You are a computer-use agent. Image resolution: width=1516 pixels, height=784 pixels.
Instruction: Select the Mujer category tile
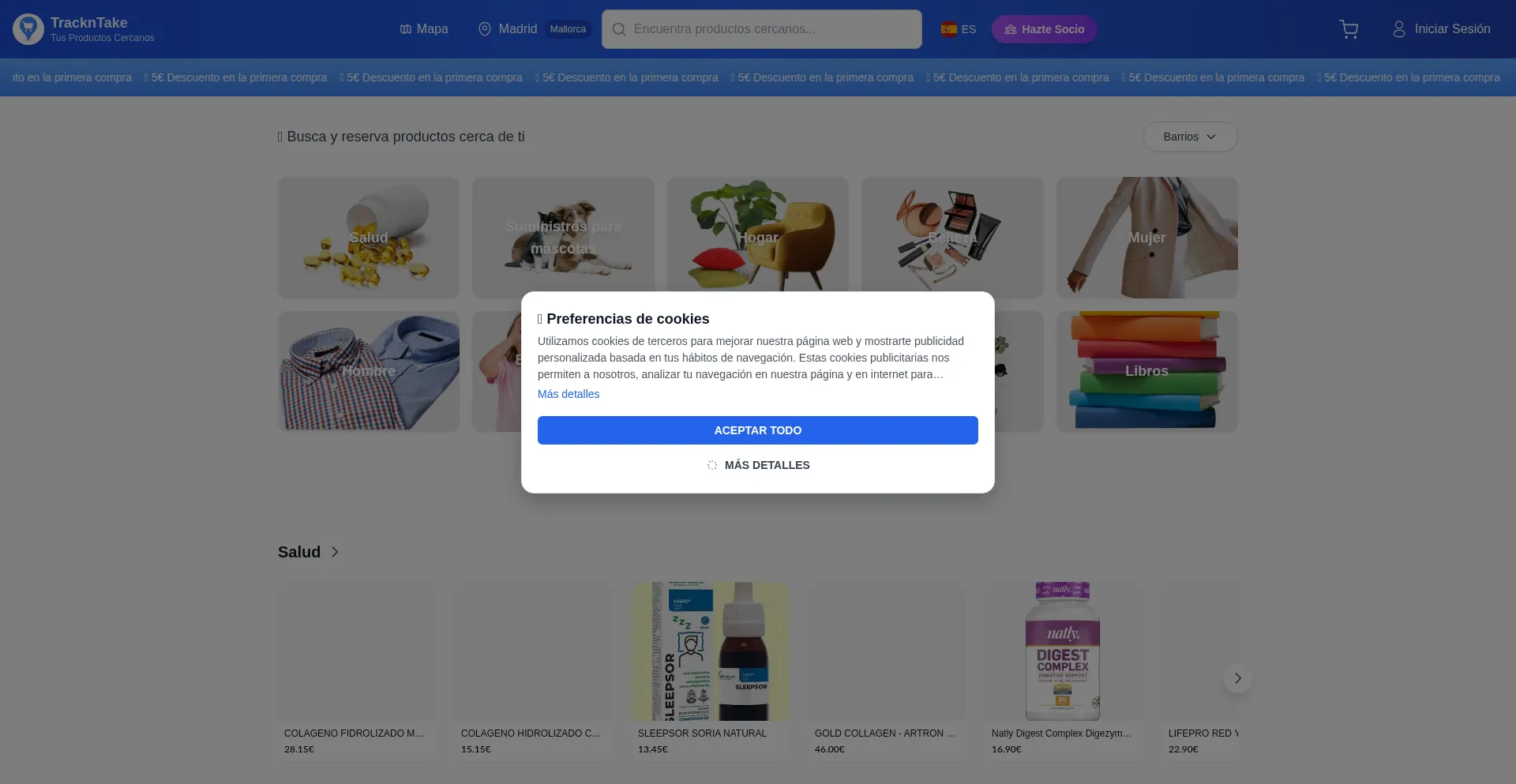1146,238
